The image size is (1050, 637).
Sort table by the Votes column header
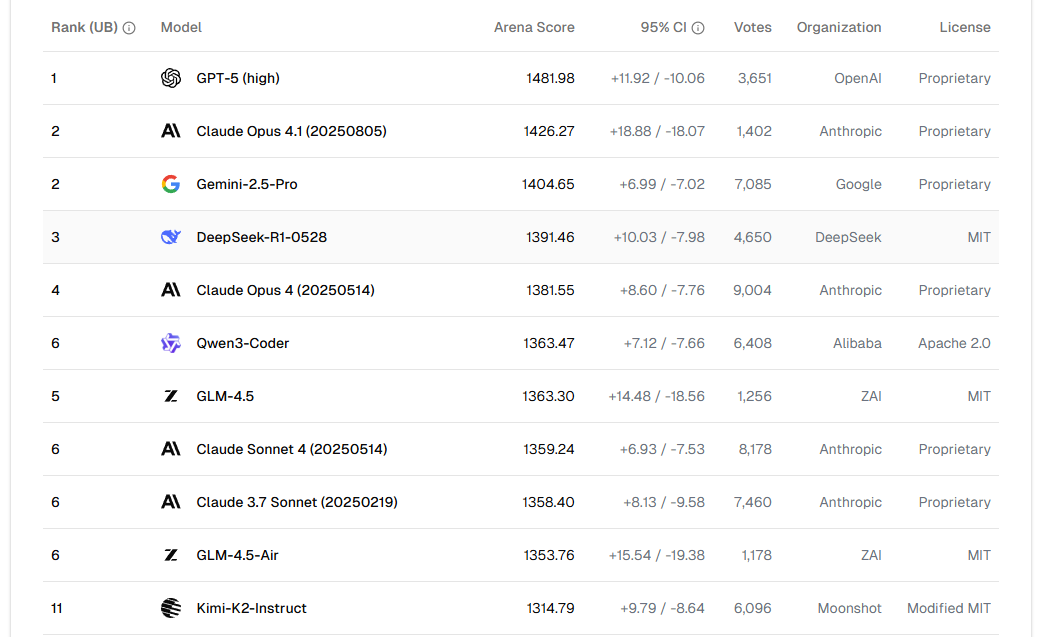(x=752, y=27)
